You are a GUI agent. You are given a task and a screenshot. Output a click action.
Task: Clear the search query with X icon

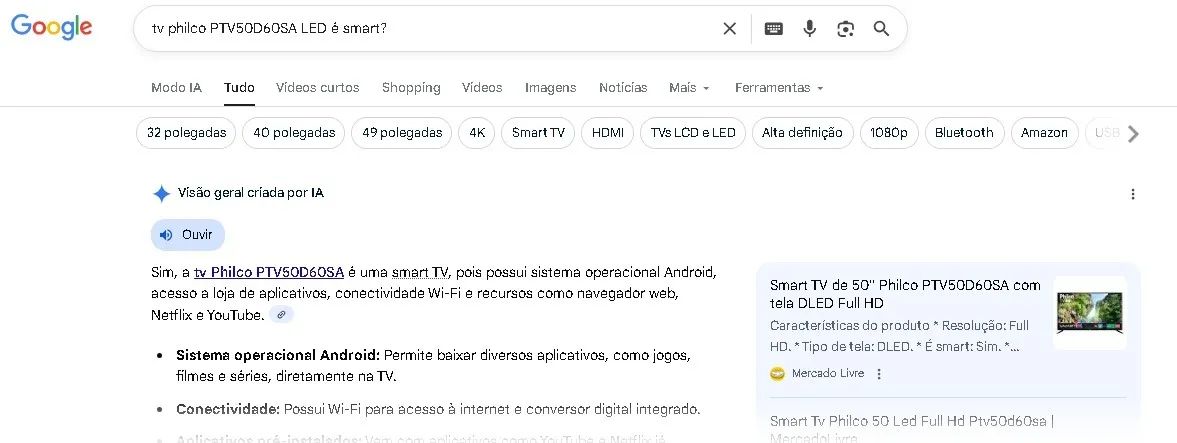[x=730, y=29]
